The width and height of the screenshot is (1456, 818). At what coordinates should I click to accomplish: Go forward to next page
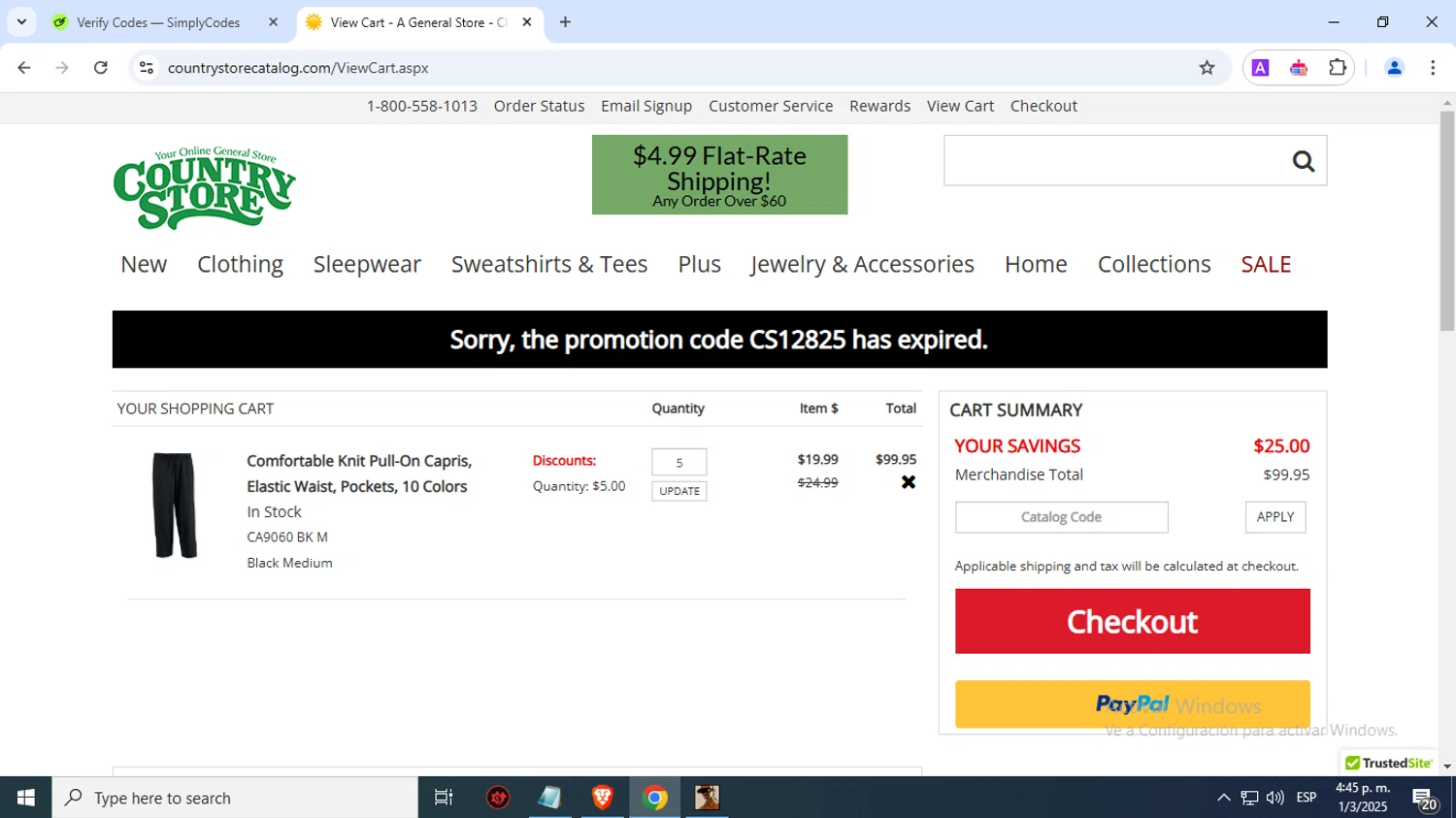coord(62,68)
